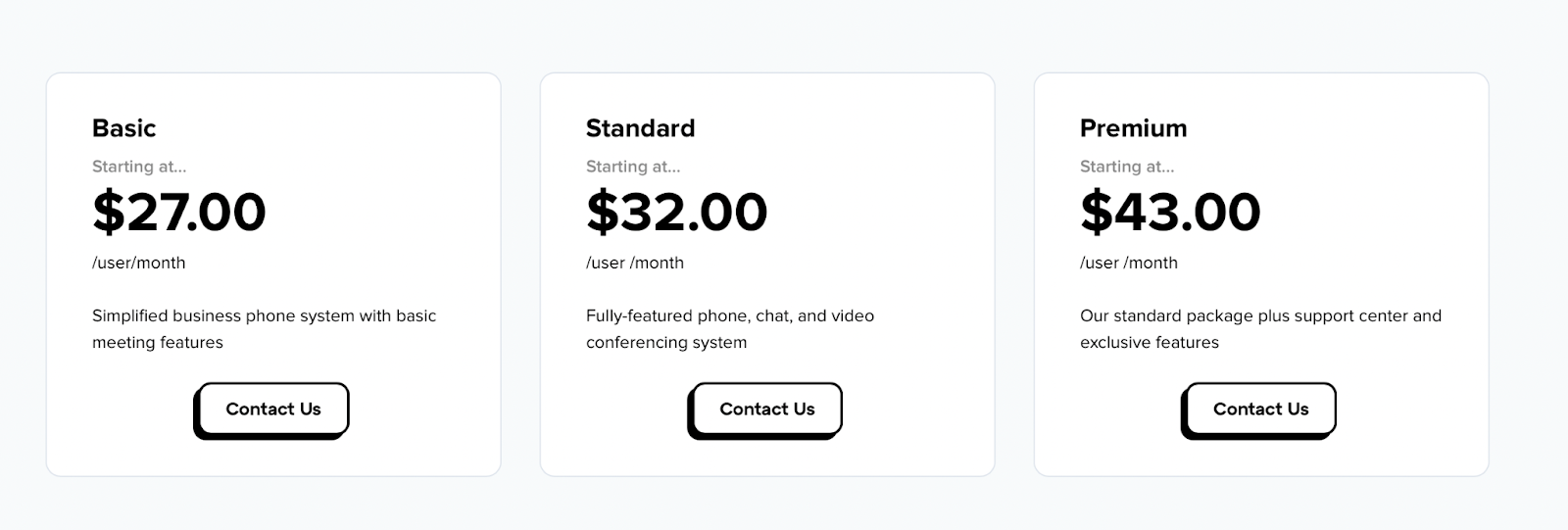Screen dimensions: 1568x530
Task: Click Premium plan's /user /month label
Action: pyautogui.click(x=1128, y=263)
